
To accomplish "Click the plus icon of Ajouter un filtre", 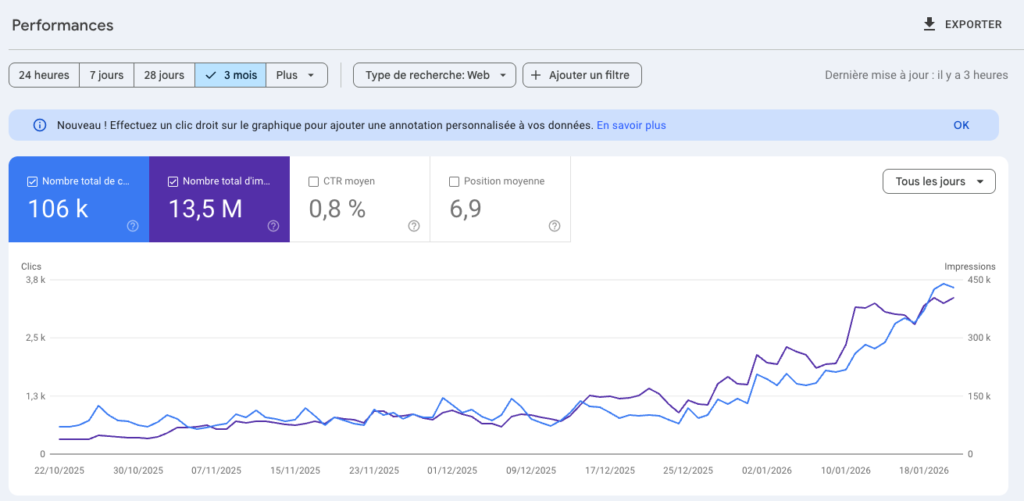I will click(536, 75).
